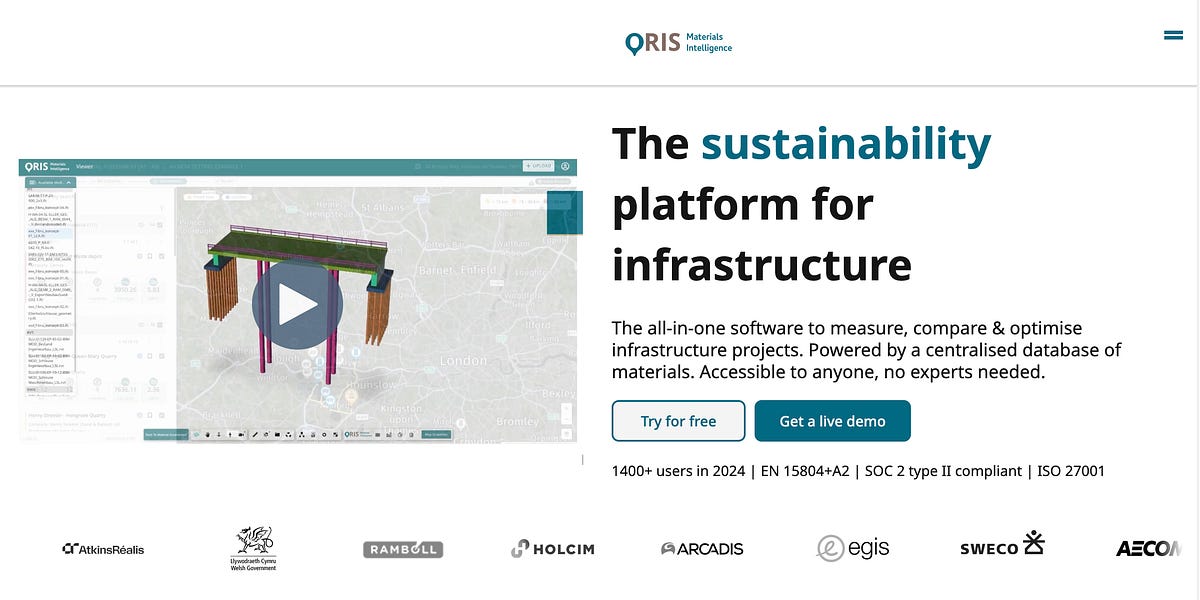Click the AtkinsRéalis partner logo
The height and width of the screenshot is (600, 1200).
click(x=103, y=548)
